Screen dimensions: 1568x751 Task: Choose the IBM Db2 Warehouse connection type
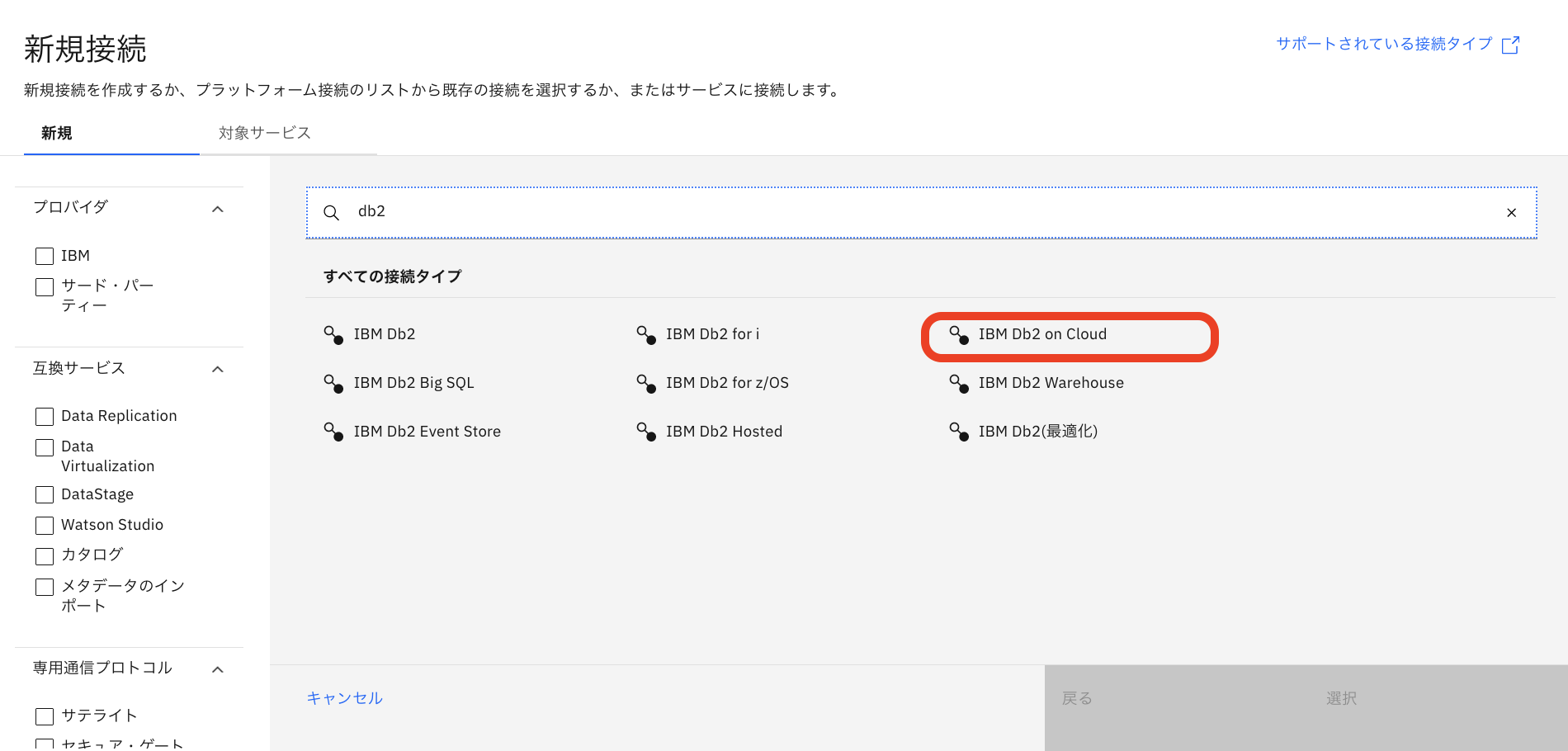tap(1050, 382)
